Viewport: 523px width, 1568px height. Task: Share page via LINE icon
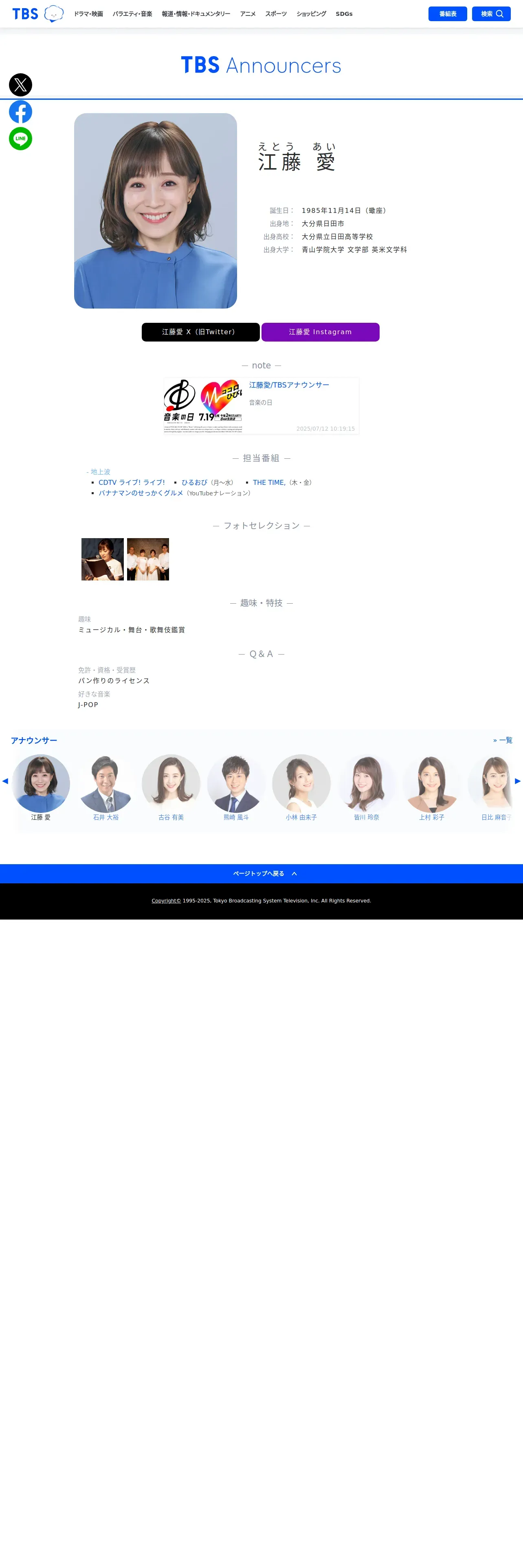[x=21, y=139]
